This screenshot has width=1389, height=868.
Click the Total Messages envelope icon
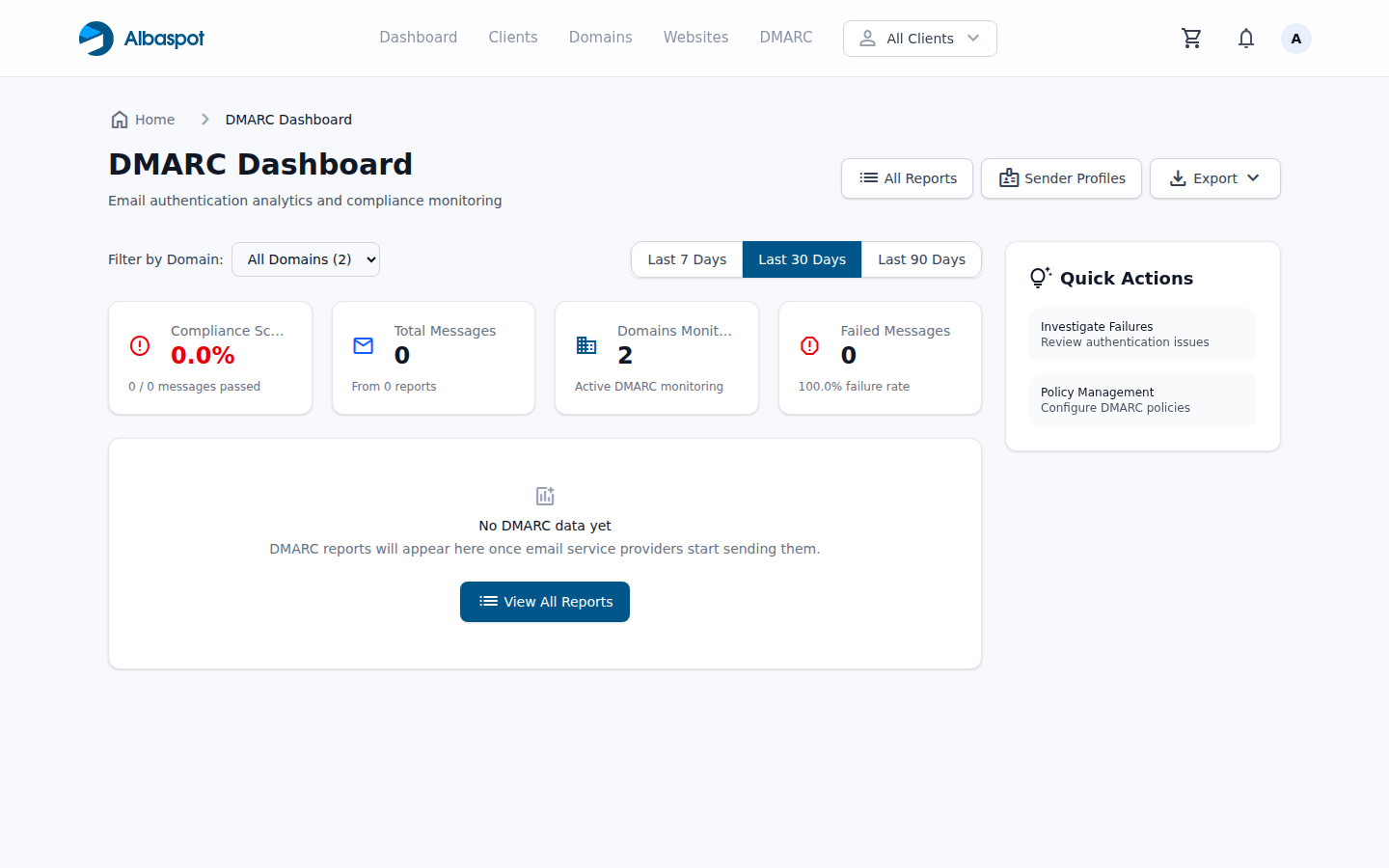pyautogui.click(x=363, y=345)
